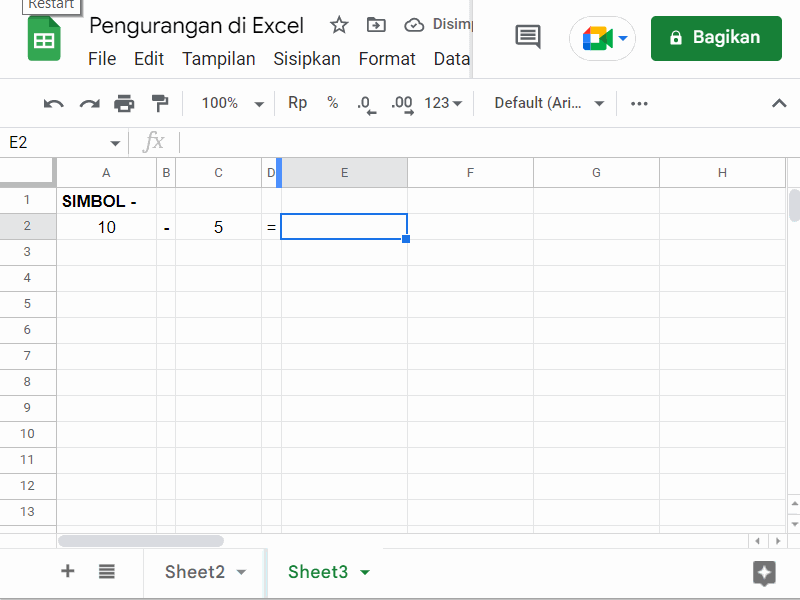Viewport: 800px width, 600px height.
Task: Open the Default (Ari... font dropdown
Action: [549, 104]
